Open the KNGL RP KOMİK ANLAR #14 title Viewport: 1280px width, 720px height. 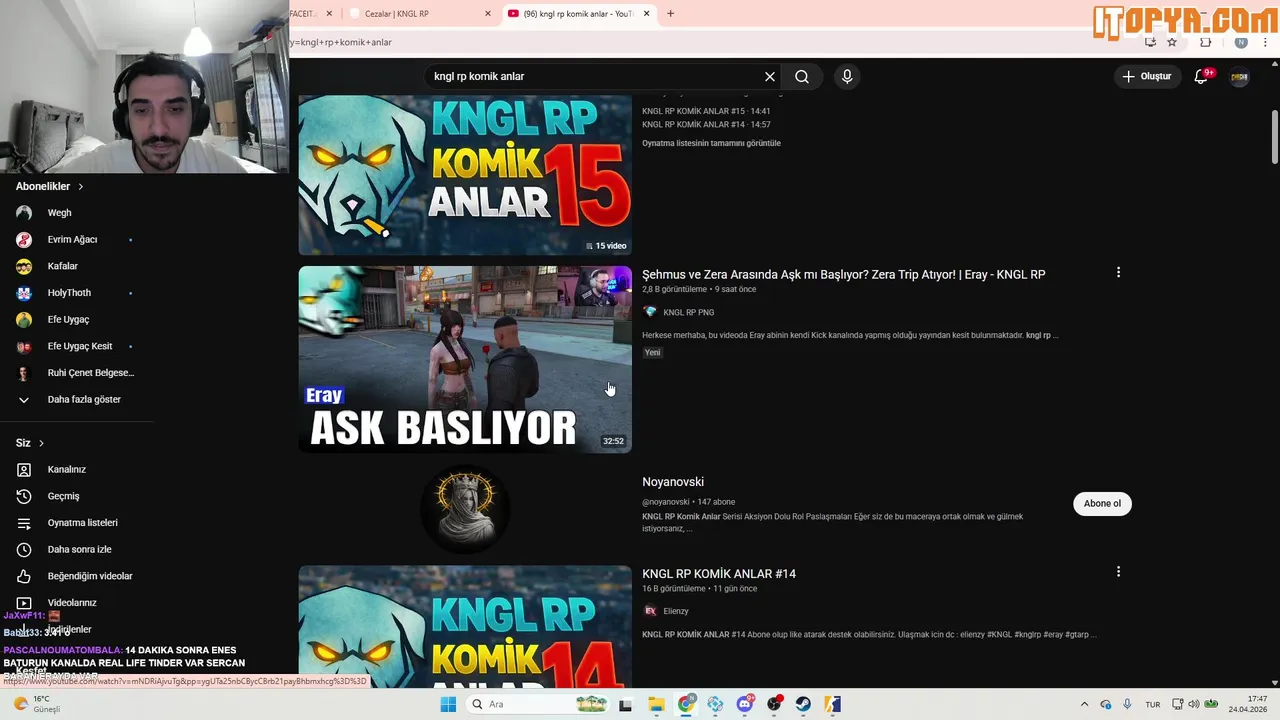coord(719,574)
